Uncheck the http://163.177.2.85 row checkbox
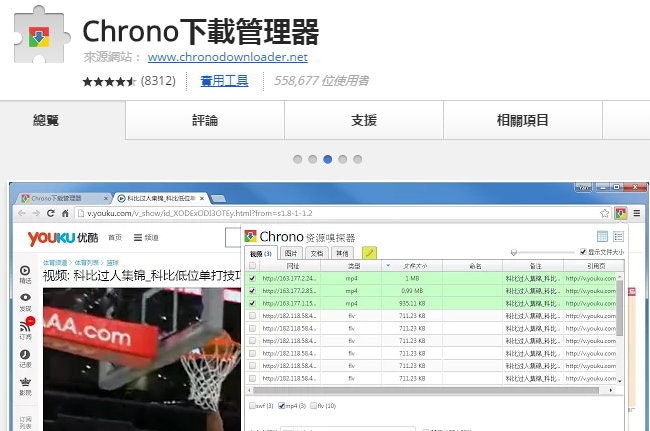 (x=252, y=291)
